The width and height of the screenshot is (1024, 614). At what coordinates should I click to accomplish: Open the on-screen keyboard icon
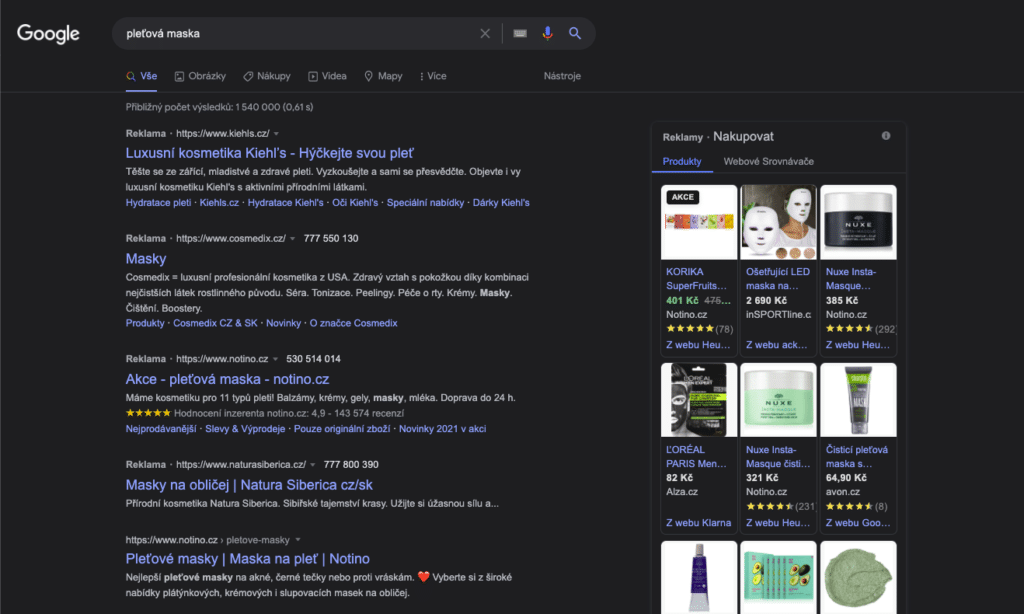click(x=520, y=33)
